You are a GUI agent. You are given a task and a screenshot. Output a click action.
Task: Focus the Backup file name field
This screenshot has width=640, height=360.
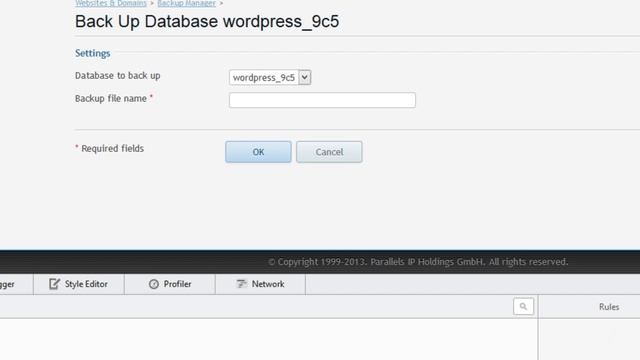(x=322, y=100)
